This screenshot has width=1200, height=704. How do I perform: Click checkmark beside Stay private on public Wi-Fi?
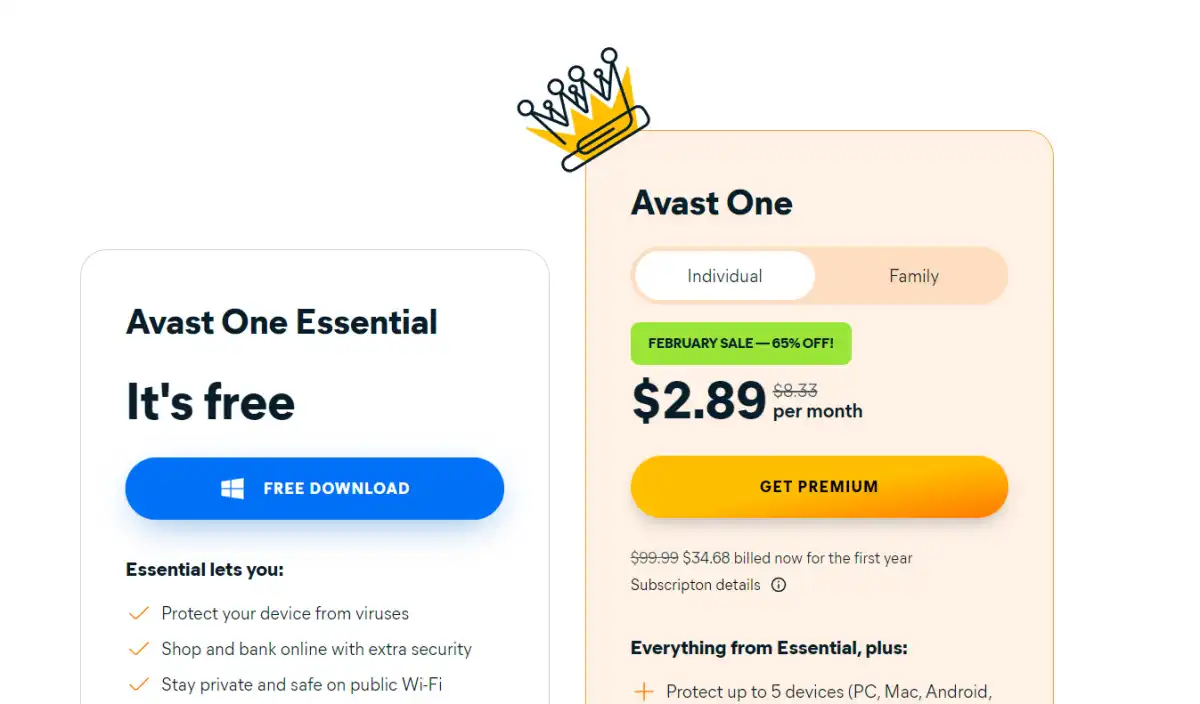139,685
